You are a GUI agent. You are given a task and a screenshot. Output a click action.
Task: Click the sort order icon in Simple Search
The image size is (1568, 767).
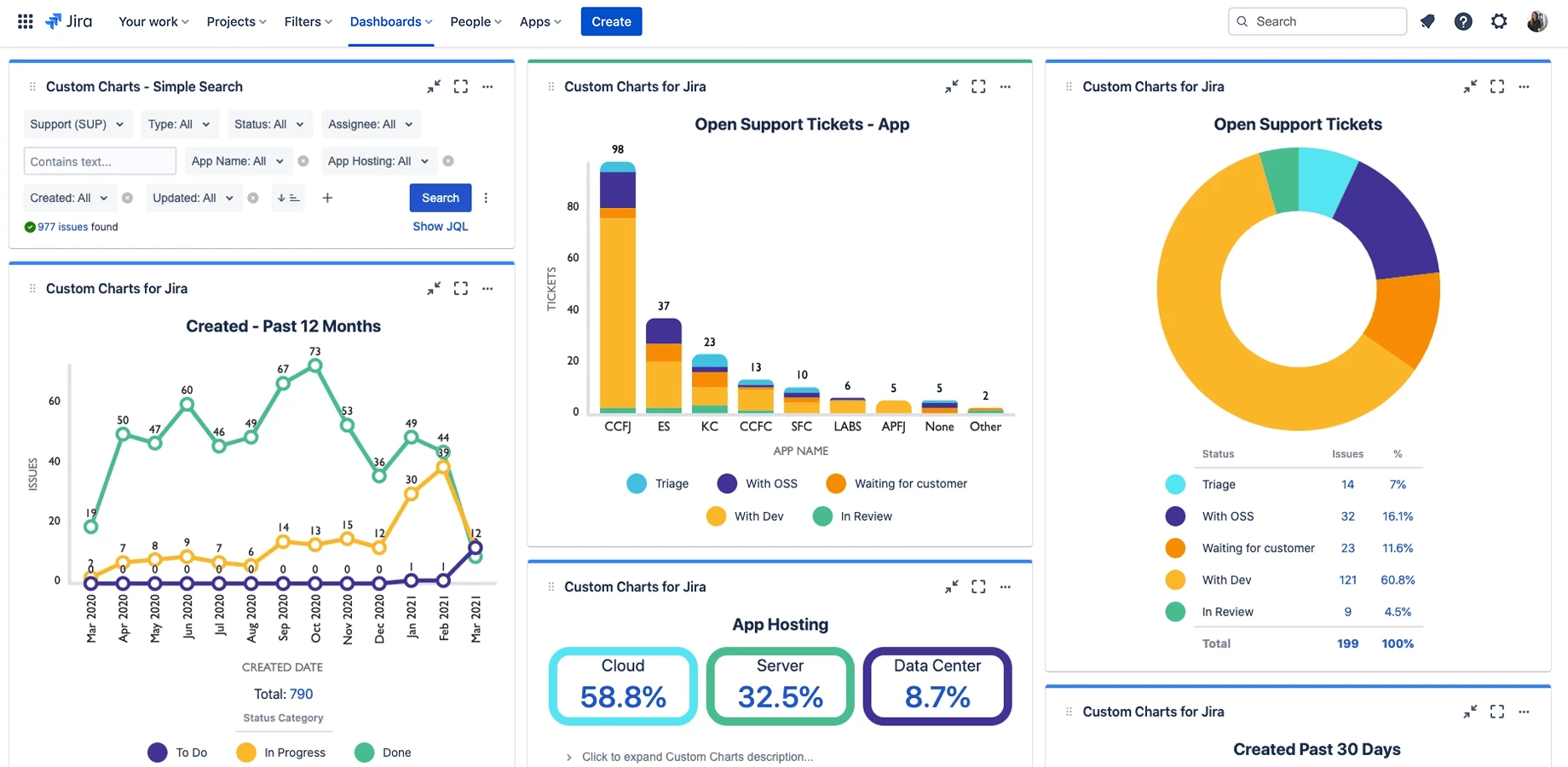point(288,197)
